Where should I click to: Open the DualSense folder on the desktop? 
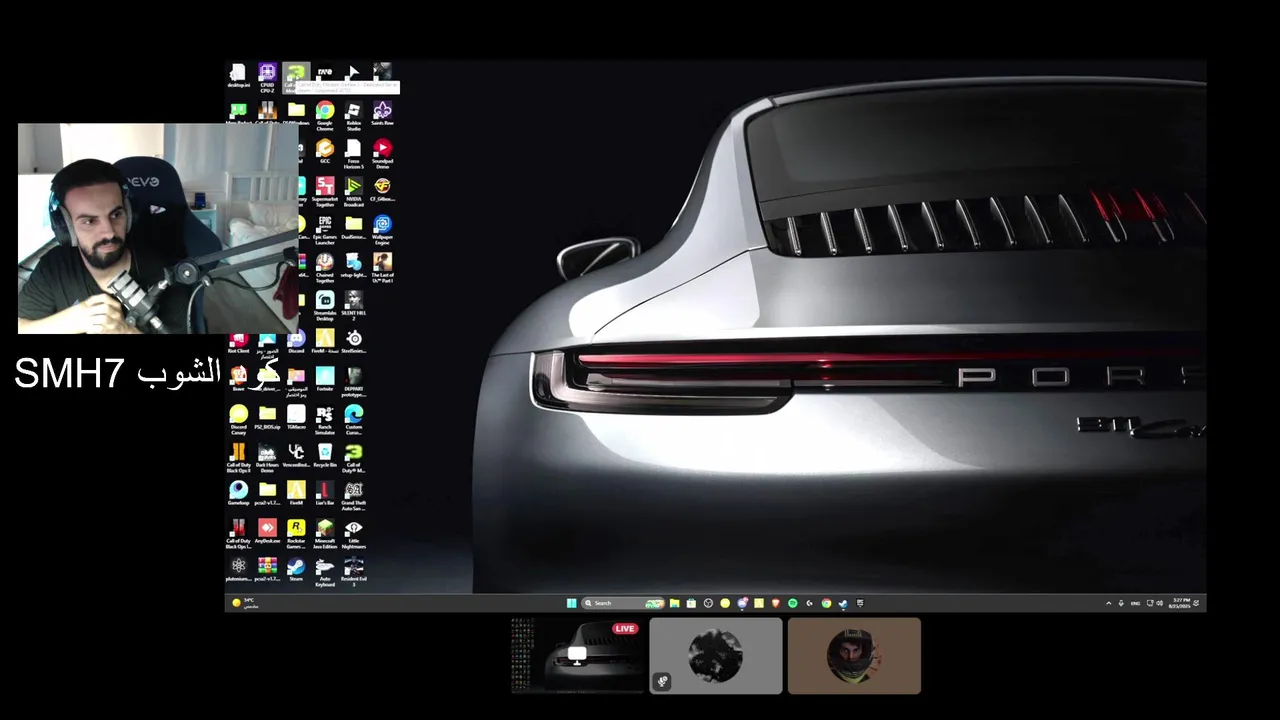point(353,228)
